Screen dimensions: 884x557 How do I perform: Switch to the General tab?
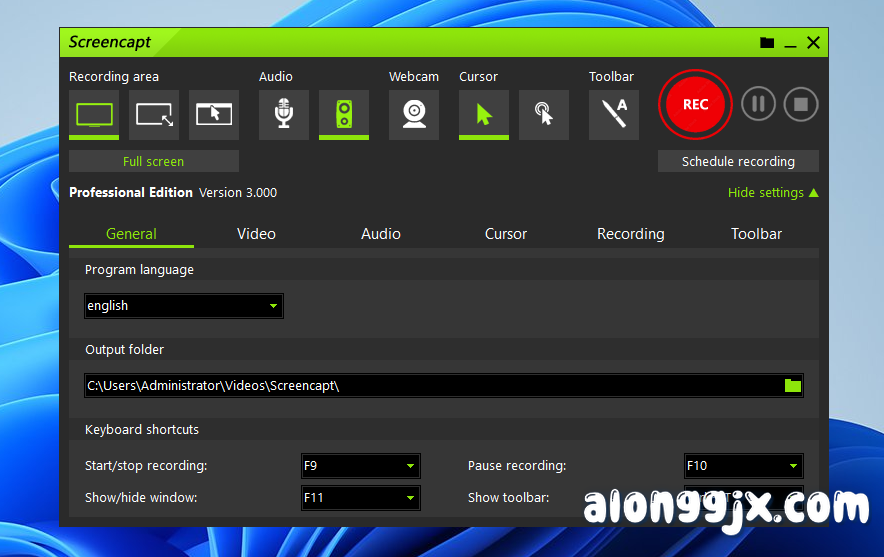tap(131, 234)
